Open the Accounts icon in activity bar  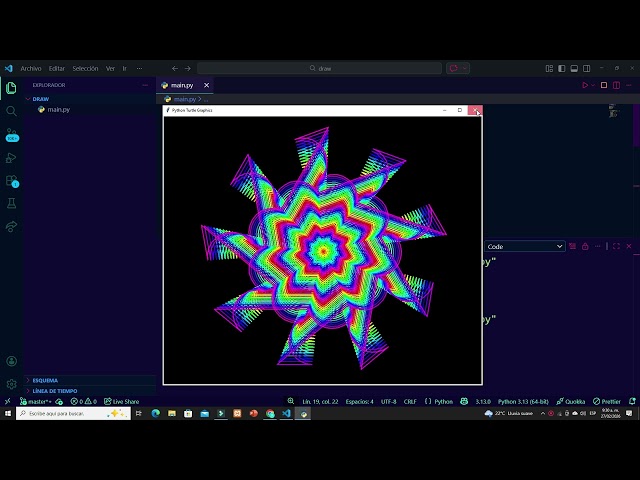coord(12,361)
